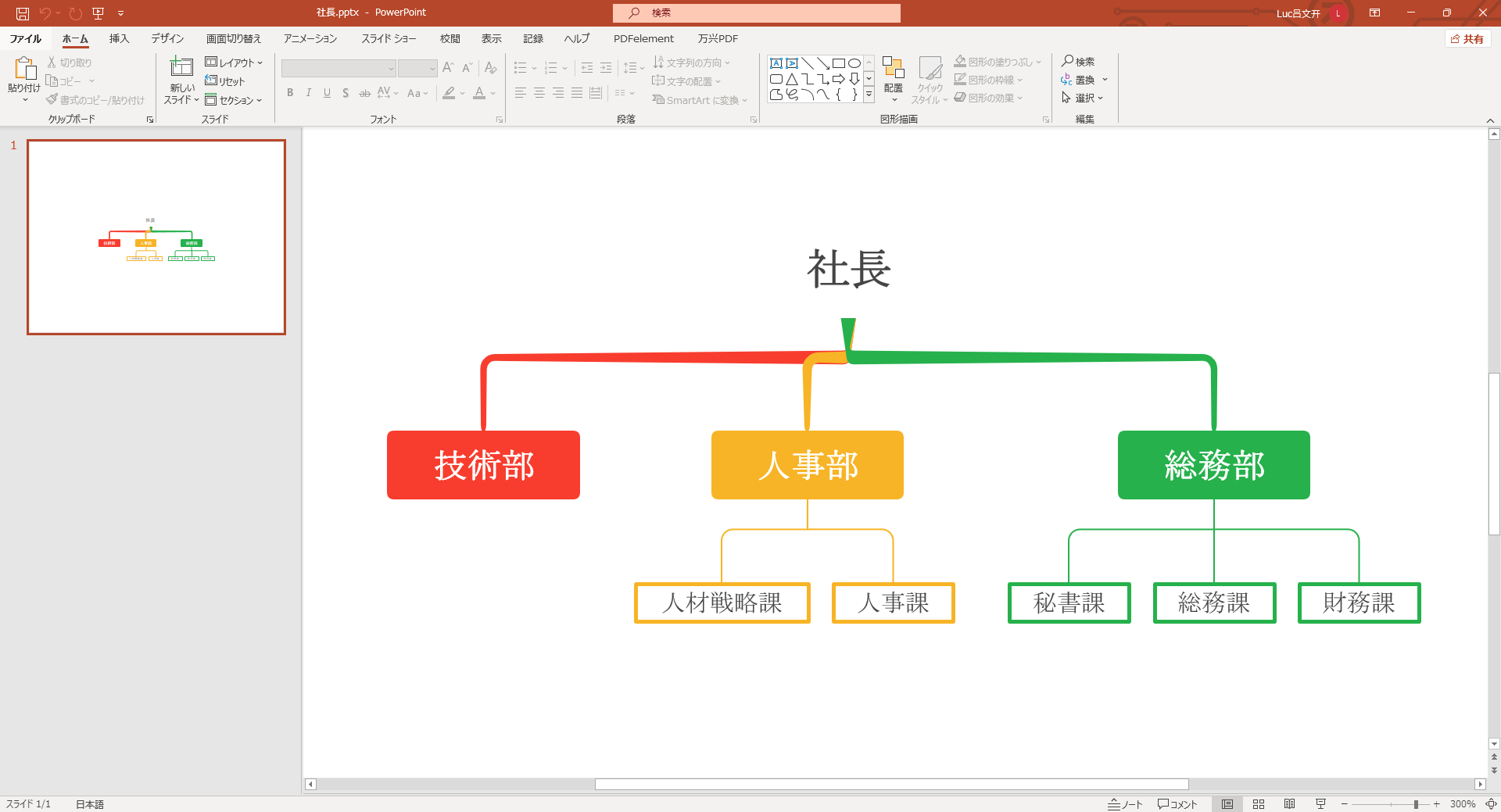
Task: Open the font size combo box
Action: 417,69
